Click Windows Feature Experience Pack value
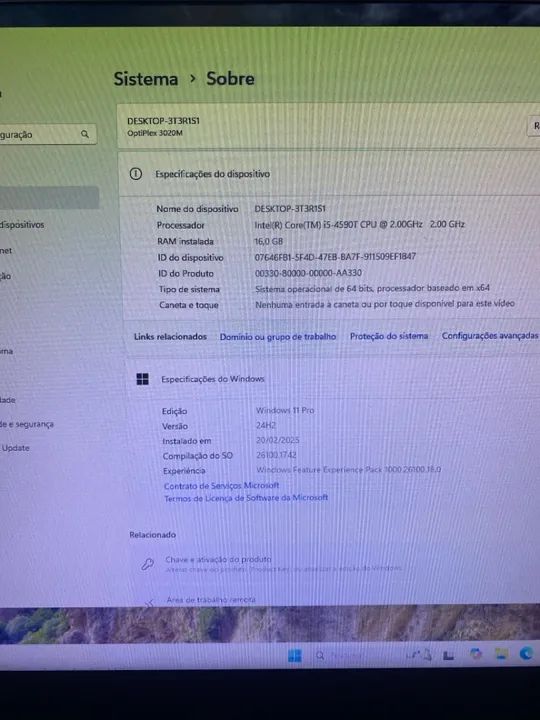The width and height of the screenshot is (540, 720). (x=349, y=469)
